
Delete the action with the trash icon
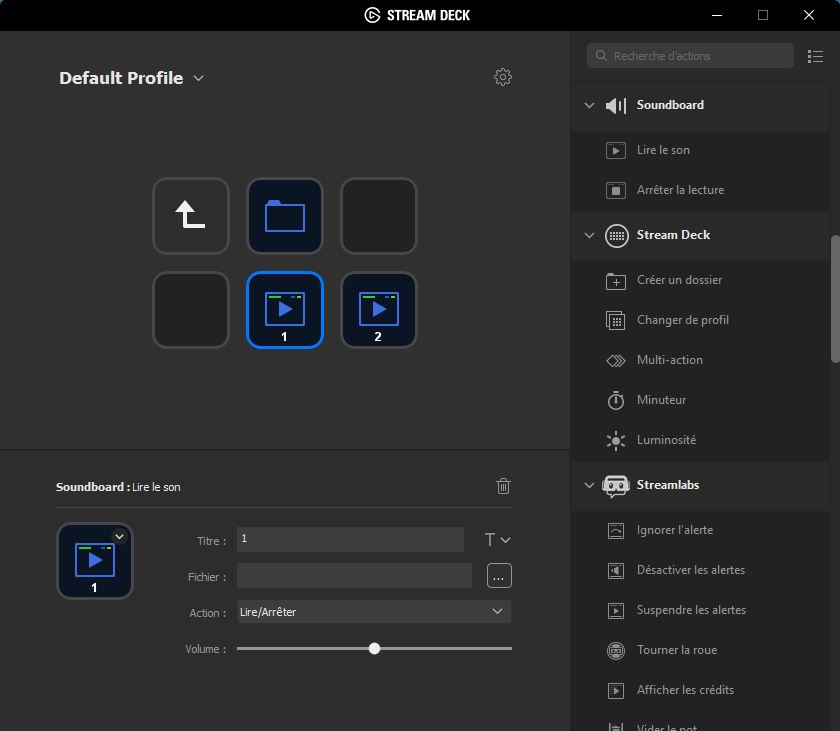click(503, 486)
